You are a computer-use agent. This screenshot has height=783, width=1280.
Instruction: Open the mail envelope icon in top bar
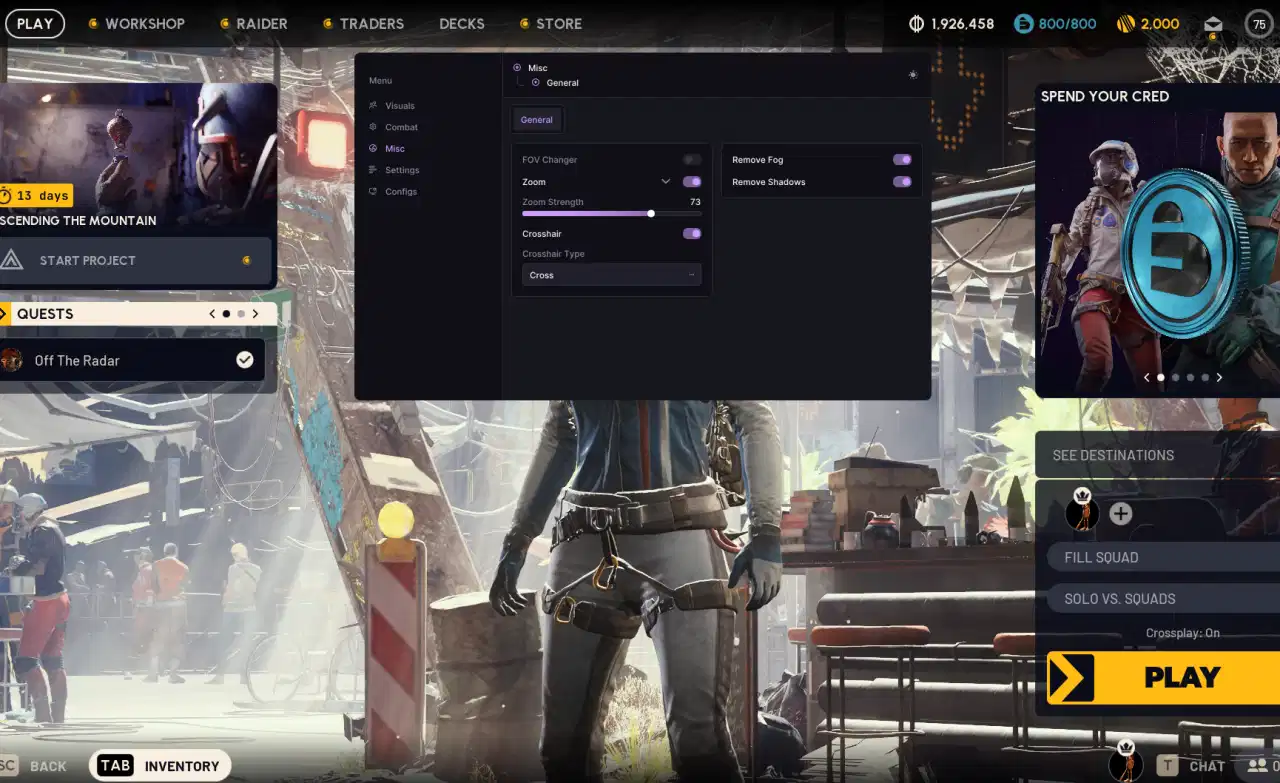[1213, 24]
